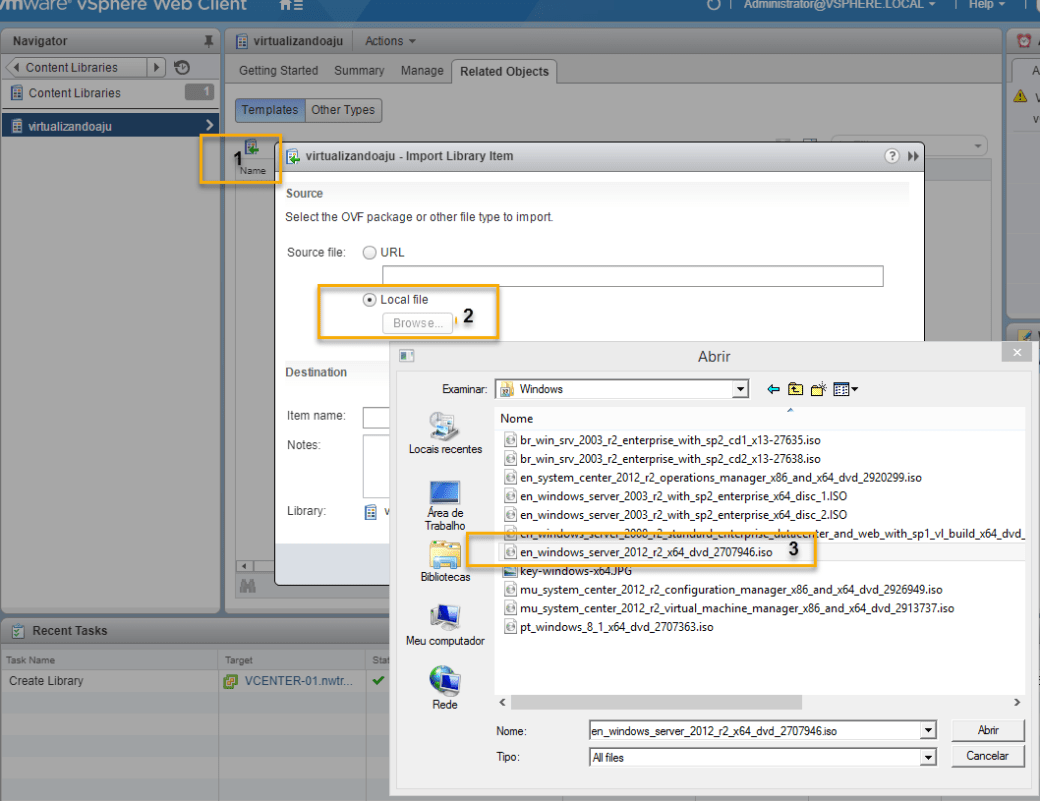The width and height of the screenshot is (1040, 801).
Task: Click the Import Library Item toolbar icon
Action: point(252,148)
